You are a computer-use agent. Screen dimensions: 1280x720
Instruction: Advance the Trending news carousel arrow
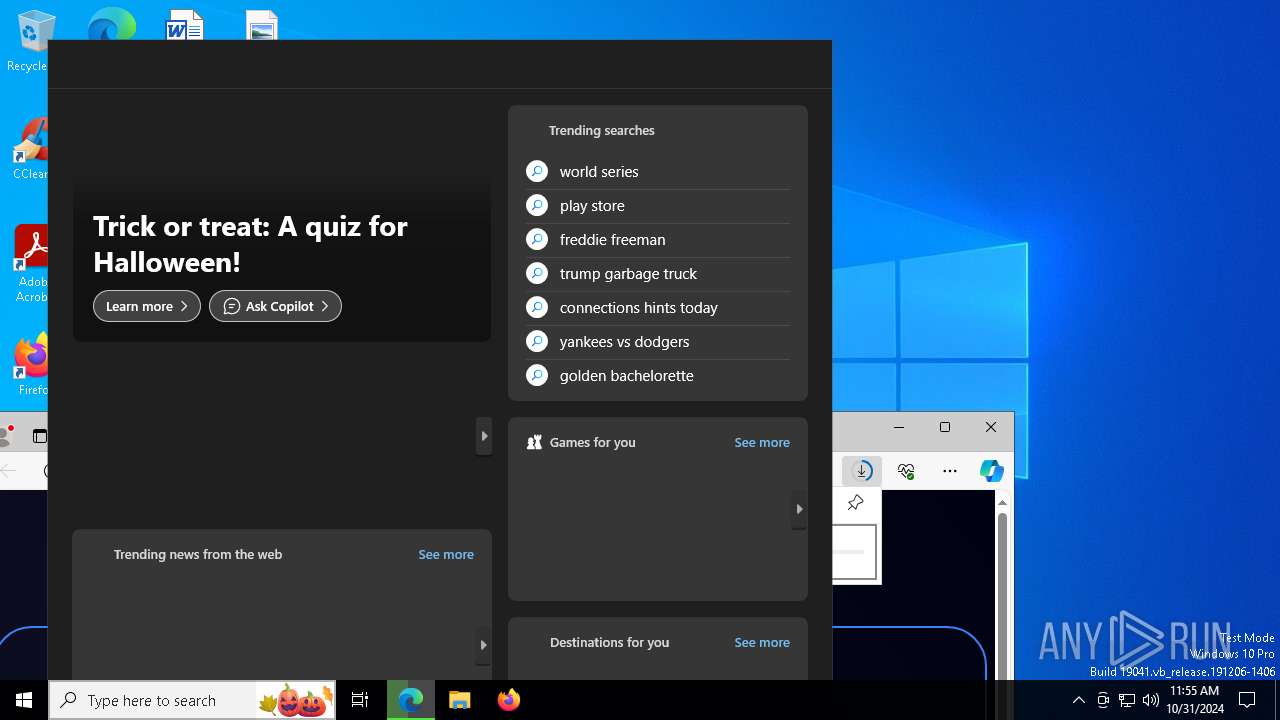tap(484, 645)
